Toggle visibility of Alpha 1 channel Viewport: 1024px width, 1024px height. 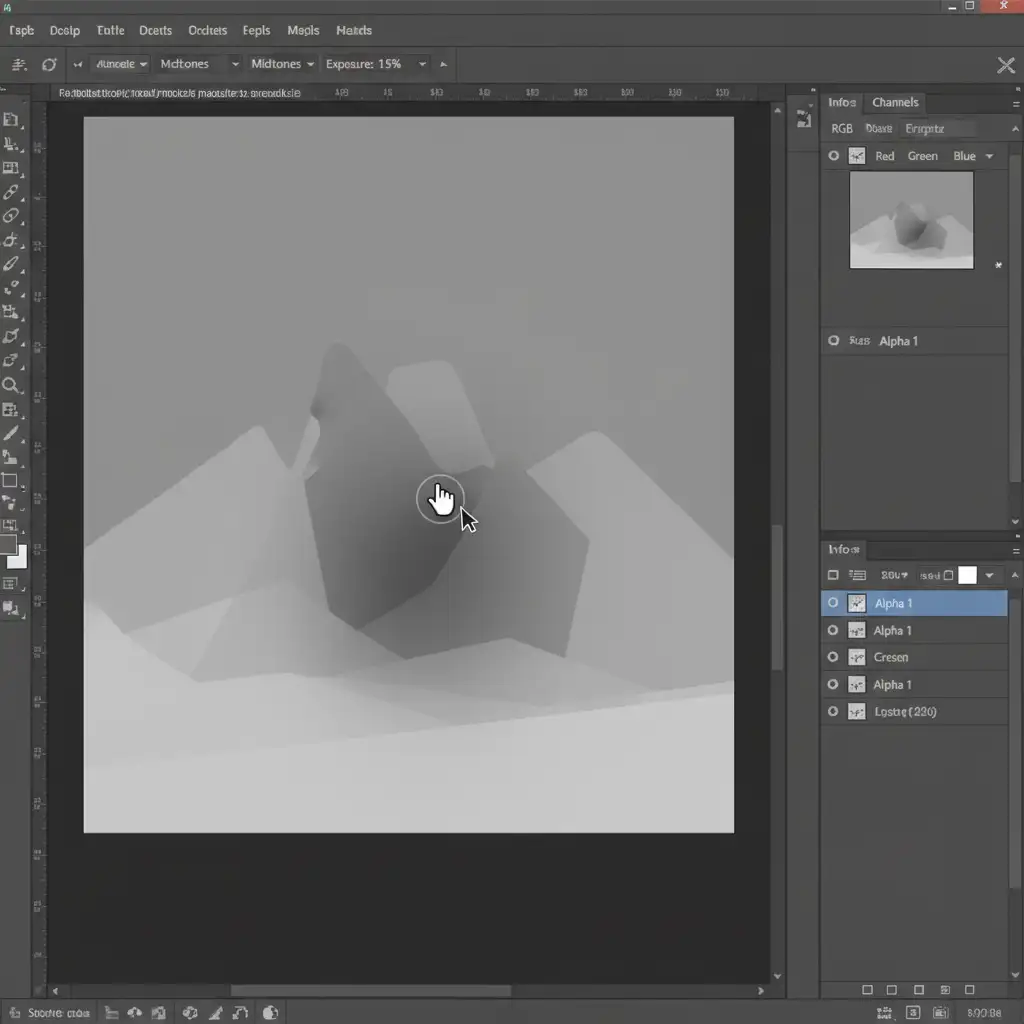tap(833, 341)
